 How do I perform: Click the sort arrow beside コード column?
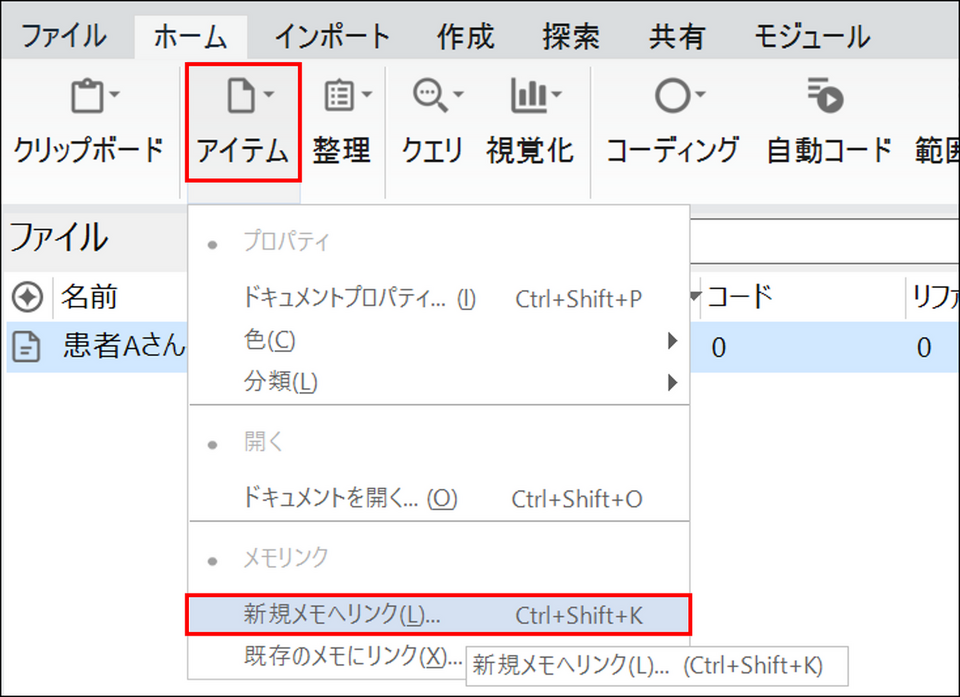click(x=695, y=297)
